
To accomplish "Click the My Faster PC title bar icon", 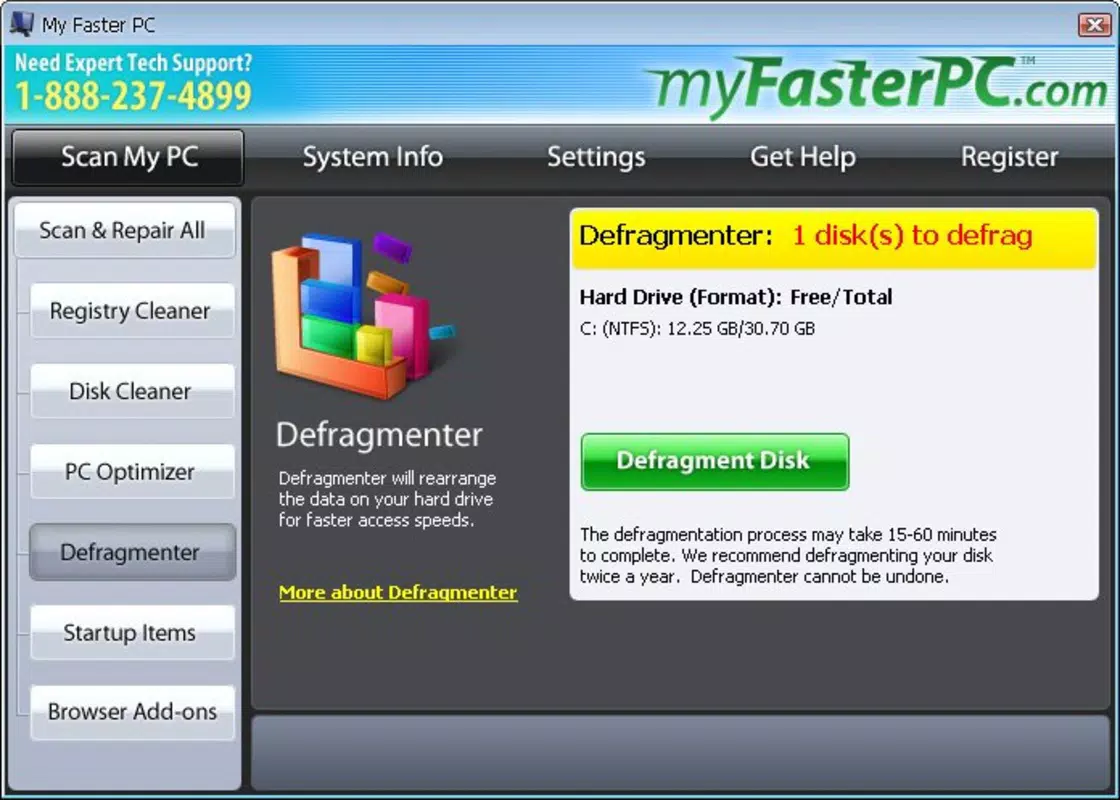I will point(21,24).
